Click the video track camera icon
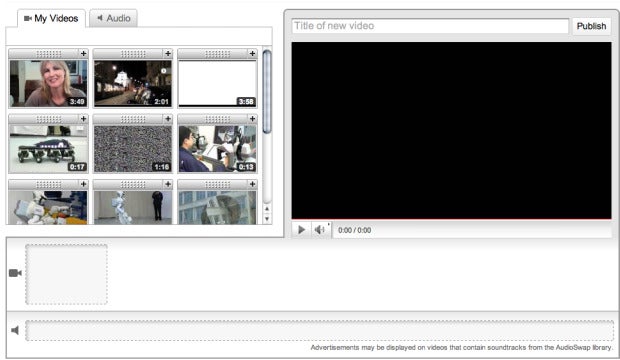 point(15,273)
